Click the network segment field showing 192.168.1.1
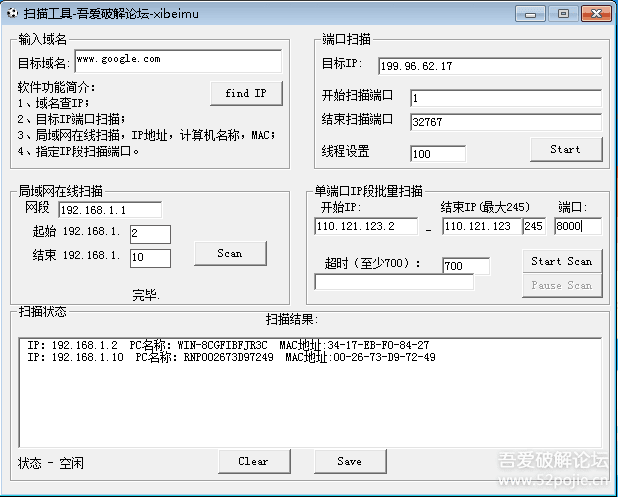Image resolution: width=618 pixels, height=497 pixels. (110, 210)
